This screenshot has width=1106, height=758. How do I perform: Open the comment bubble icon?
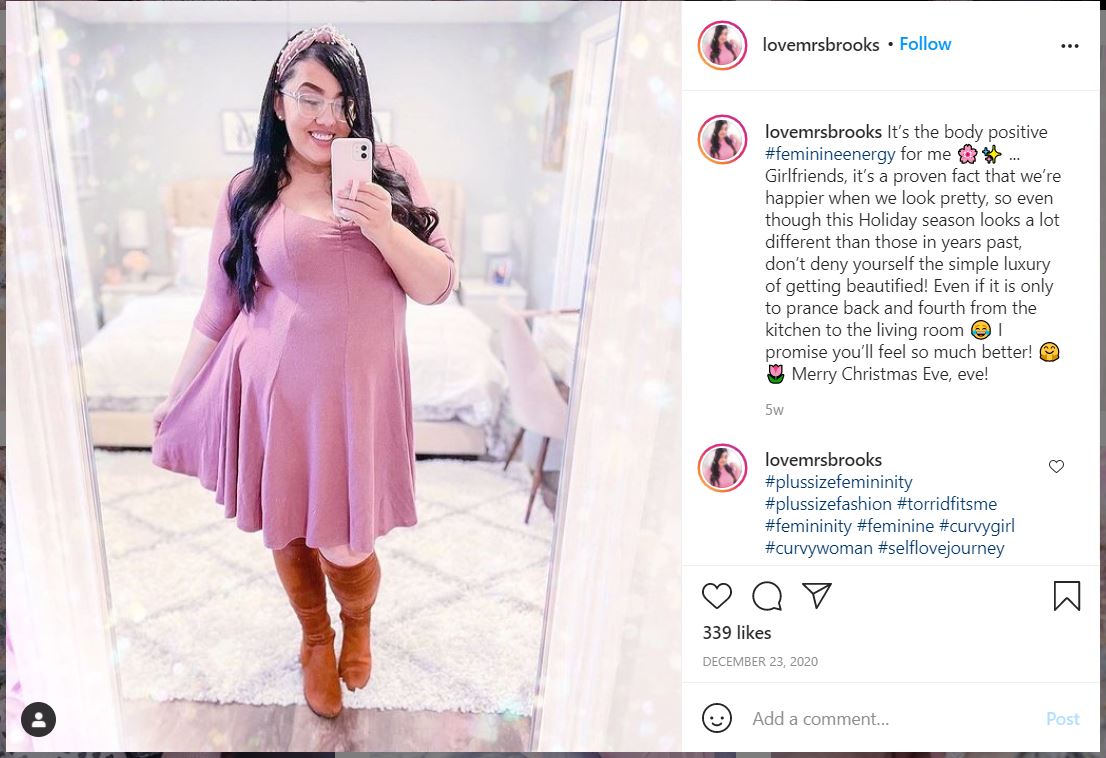tap(767, 596)
